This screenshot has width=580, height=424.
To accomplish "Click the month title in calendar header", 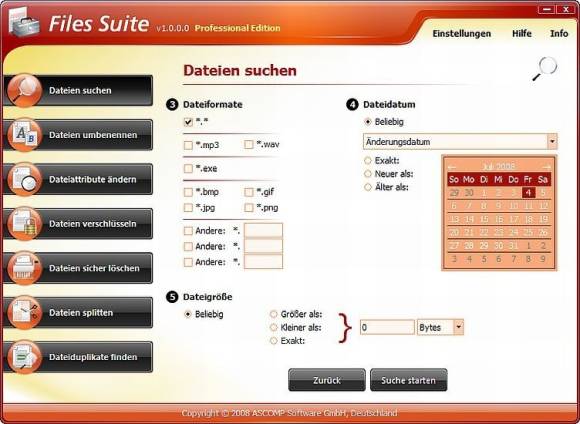I will [499, 166].
